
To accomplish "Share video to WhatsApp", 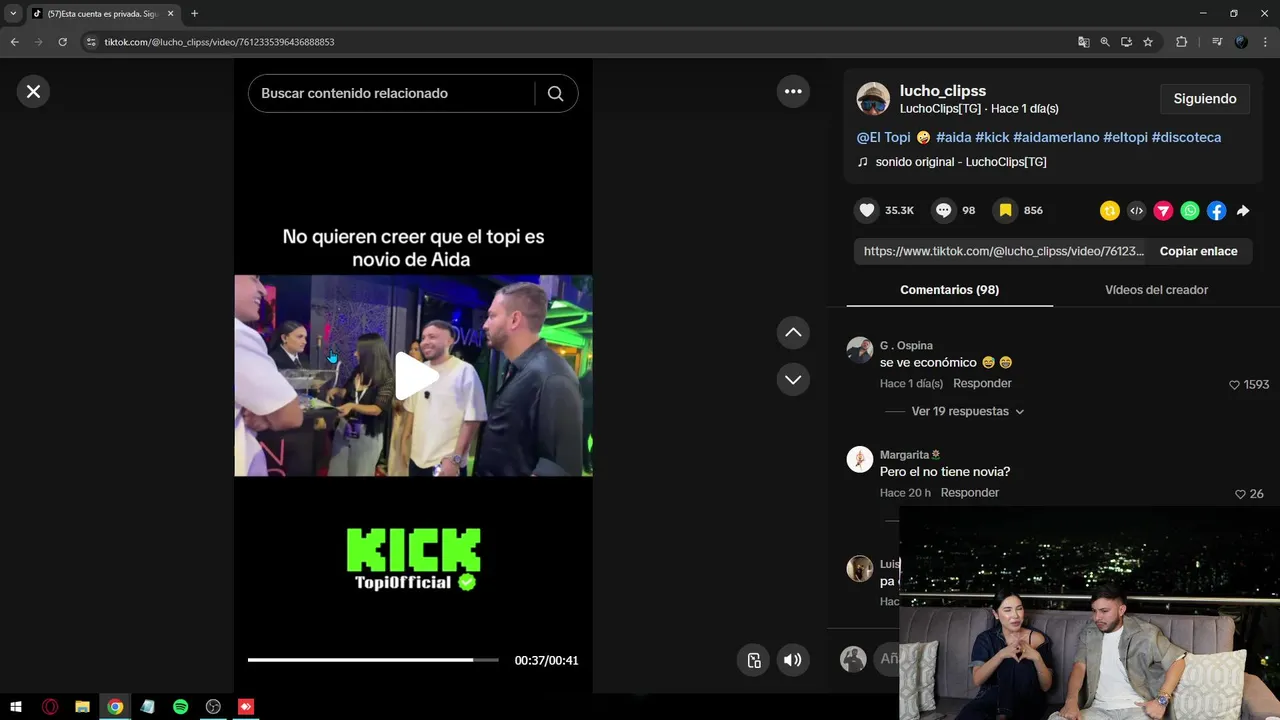I will 1190,210.
